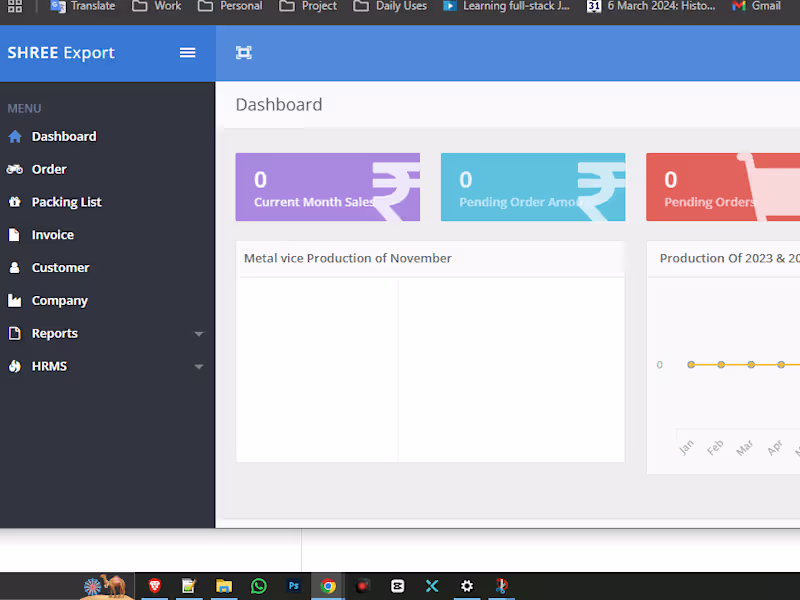
Task: Open Settings gear from the taskbar
Action: (x=467, y=586)
